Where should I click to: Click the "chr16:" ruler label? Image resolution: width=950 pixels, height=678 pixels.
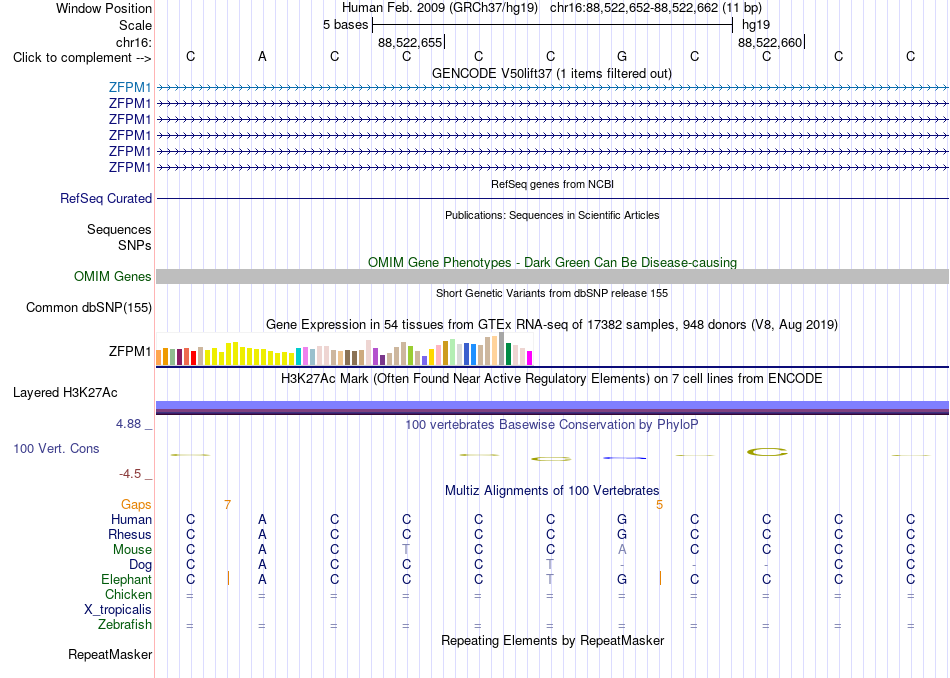[x=133, y=42]
